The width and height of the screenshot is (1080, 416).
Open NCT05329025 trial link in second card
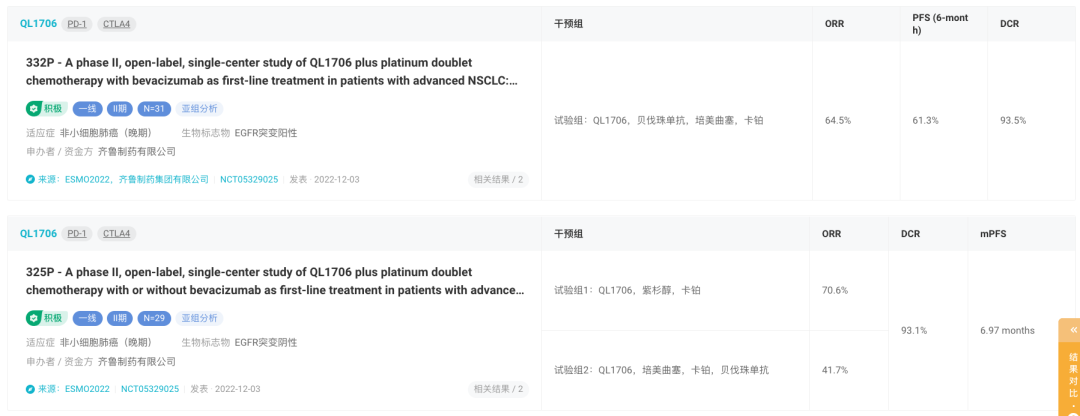(x=149, y=388)
